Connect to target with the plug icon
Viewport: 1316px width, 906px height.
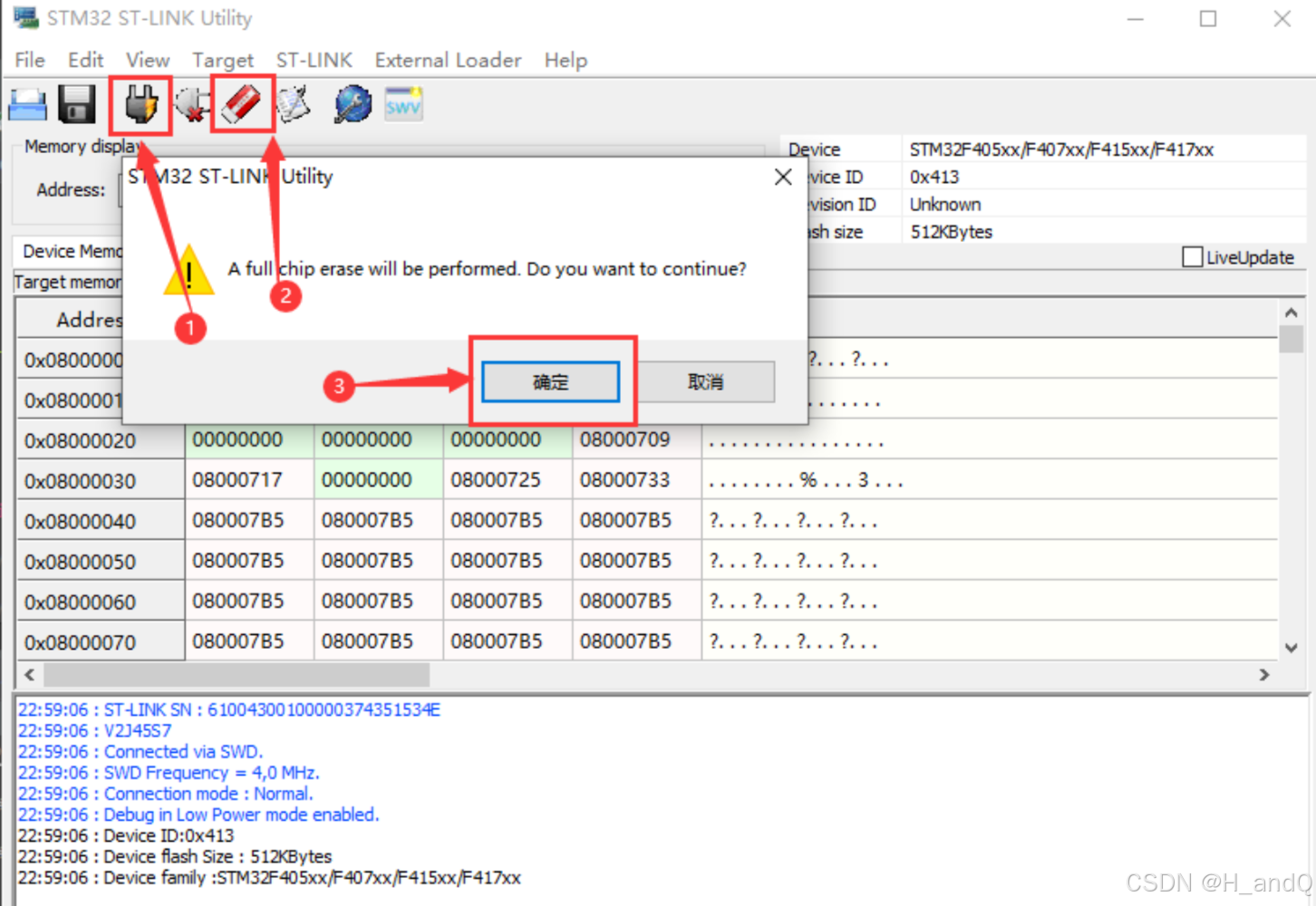point(140,105)
